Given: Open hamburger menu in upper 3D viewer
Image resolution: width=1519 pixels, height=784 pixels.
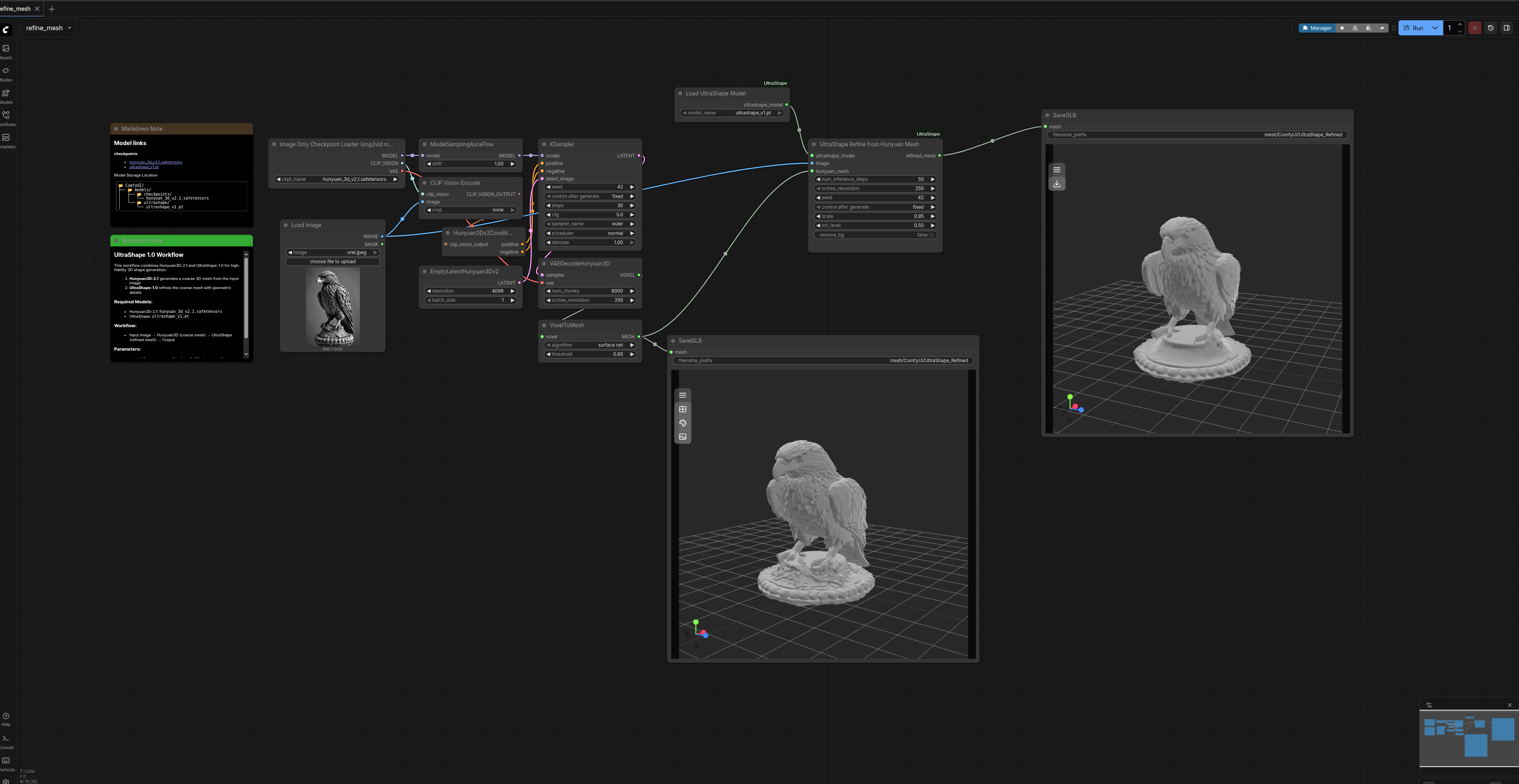Looking at the screenshot, I should [x=1057, y=170].
